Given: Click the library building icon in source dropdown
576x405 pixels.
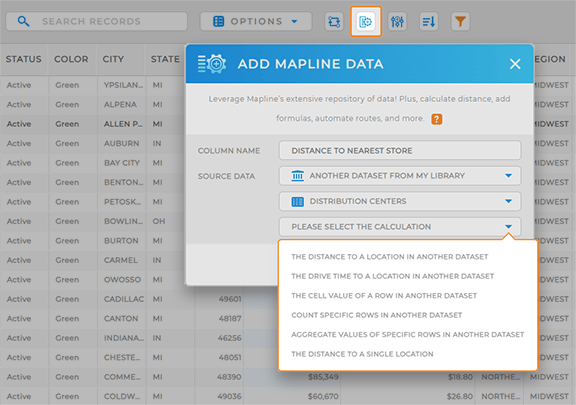Looking at the screenshot, I should (298, 176).
